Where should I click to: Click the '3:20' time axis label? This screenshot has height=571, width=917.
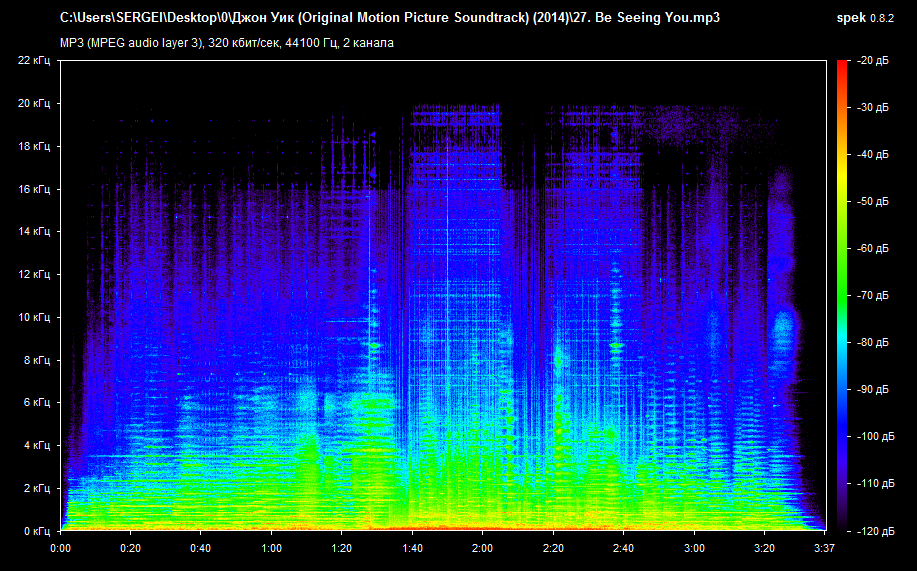pyautogui.click(x=764, y=549)
